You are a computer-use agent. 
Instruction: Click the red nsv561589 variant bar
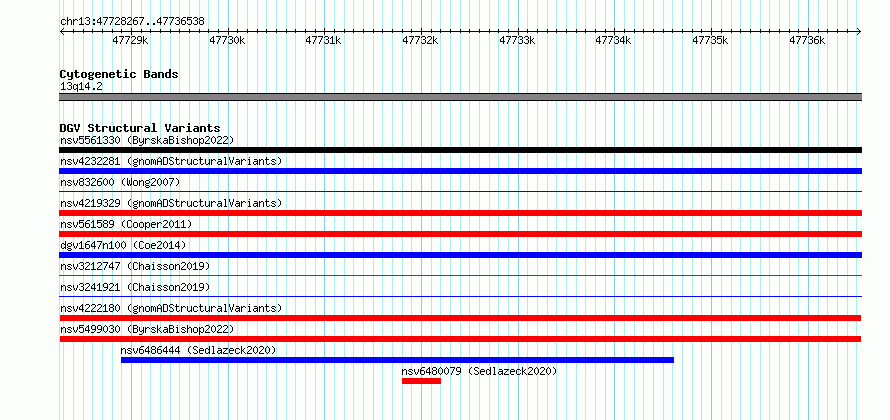click(x=460, y=234)
